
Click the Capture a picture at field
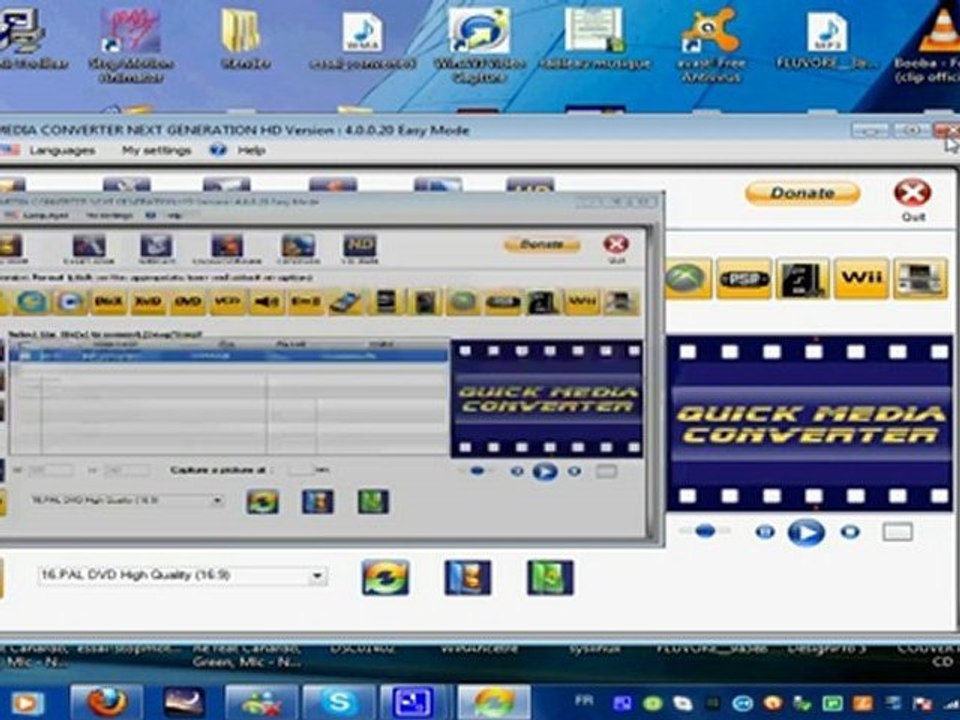(301, 470)
